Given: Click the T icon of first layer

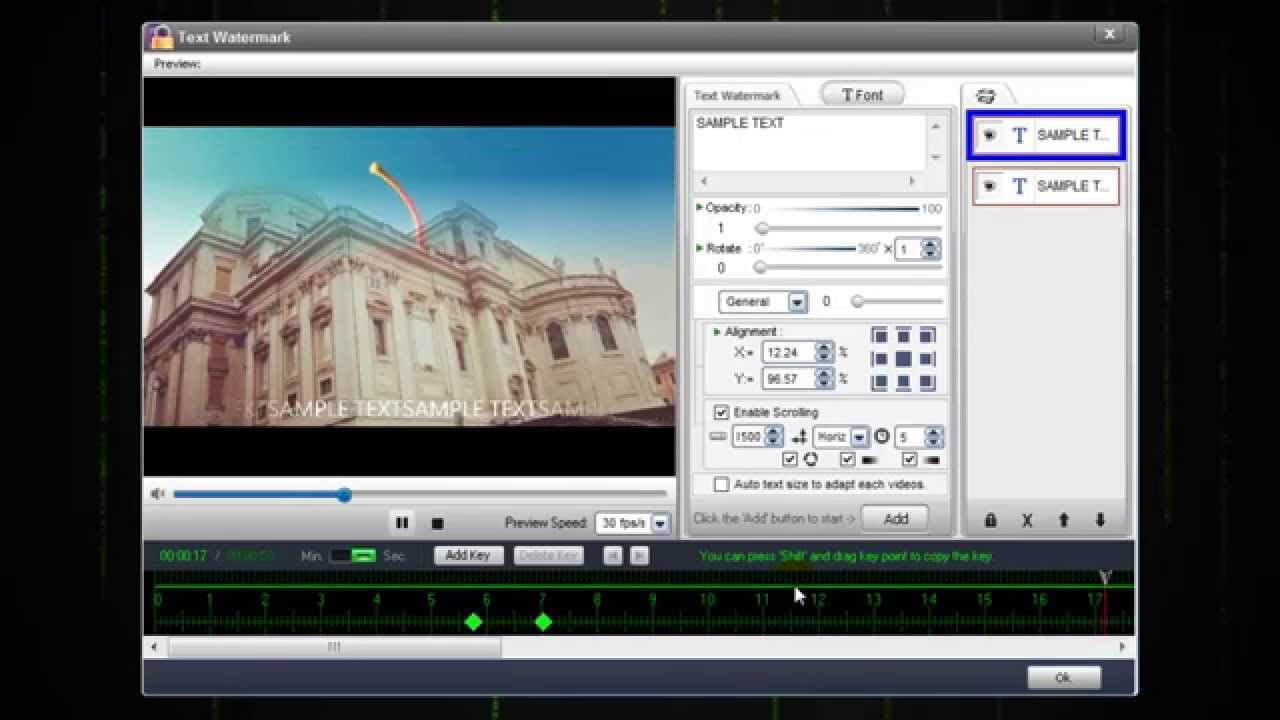Looking at the screenshot, I should click(x=1019, y=135).
